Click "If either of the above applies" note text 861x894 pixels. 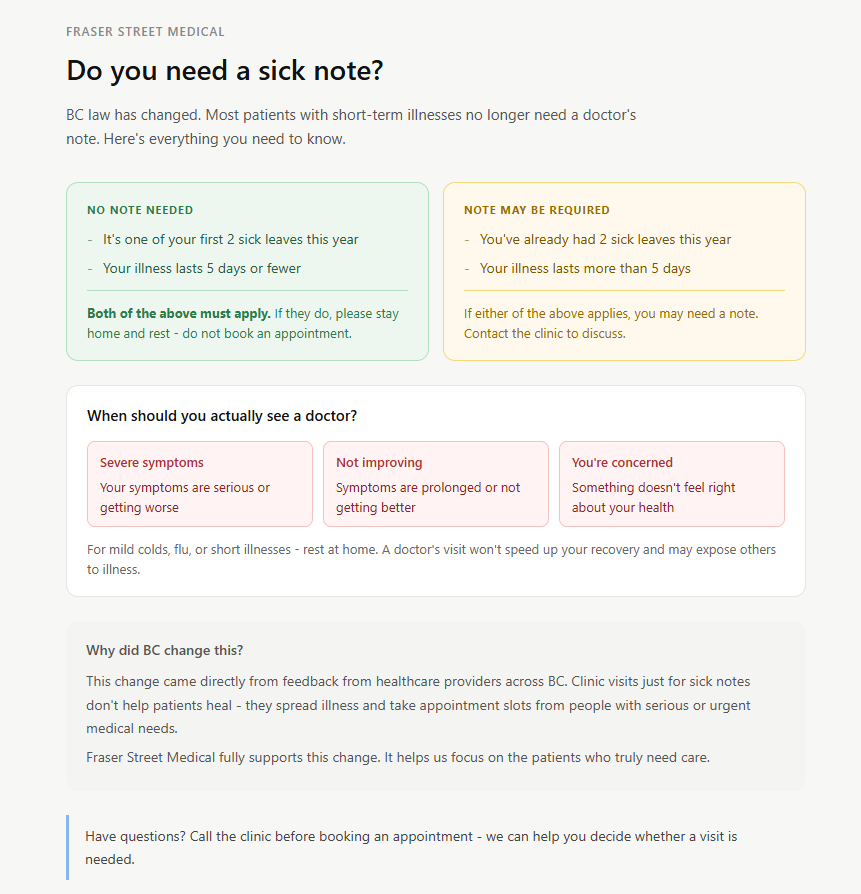[x=610, y=323]
